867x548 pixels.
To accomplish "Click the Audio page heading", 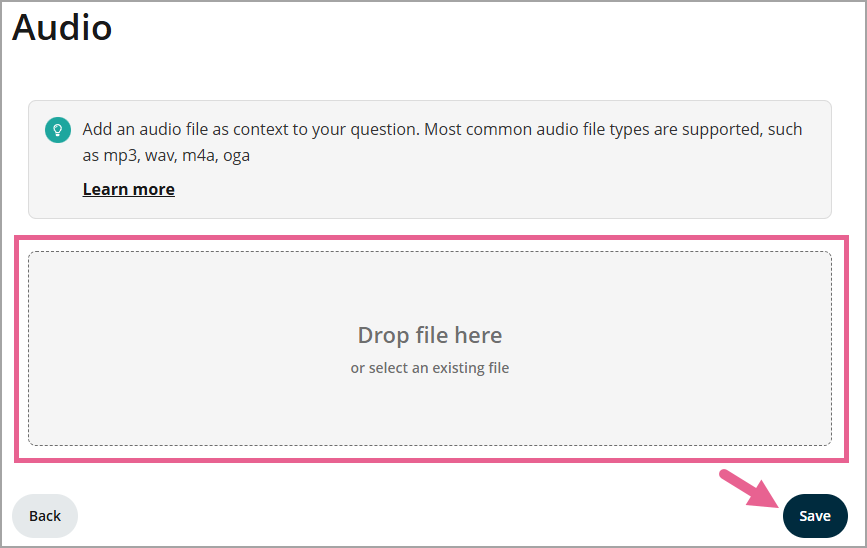I will point(62,27).
